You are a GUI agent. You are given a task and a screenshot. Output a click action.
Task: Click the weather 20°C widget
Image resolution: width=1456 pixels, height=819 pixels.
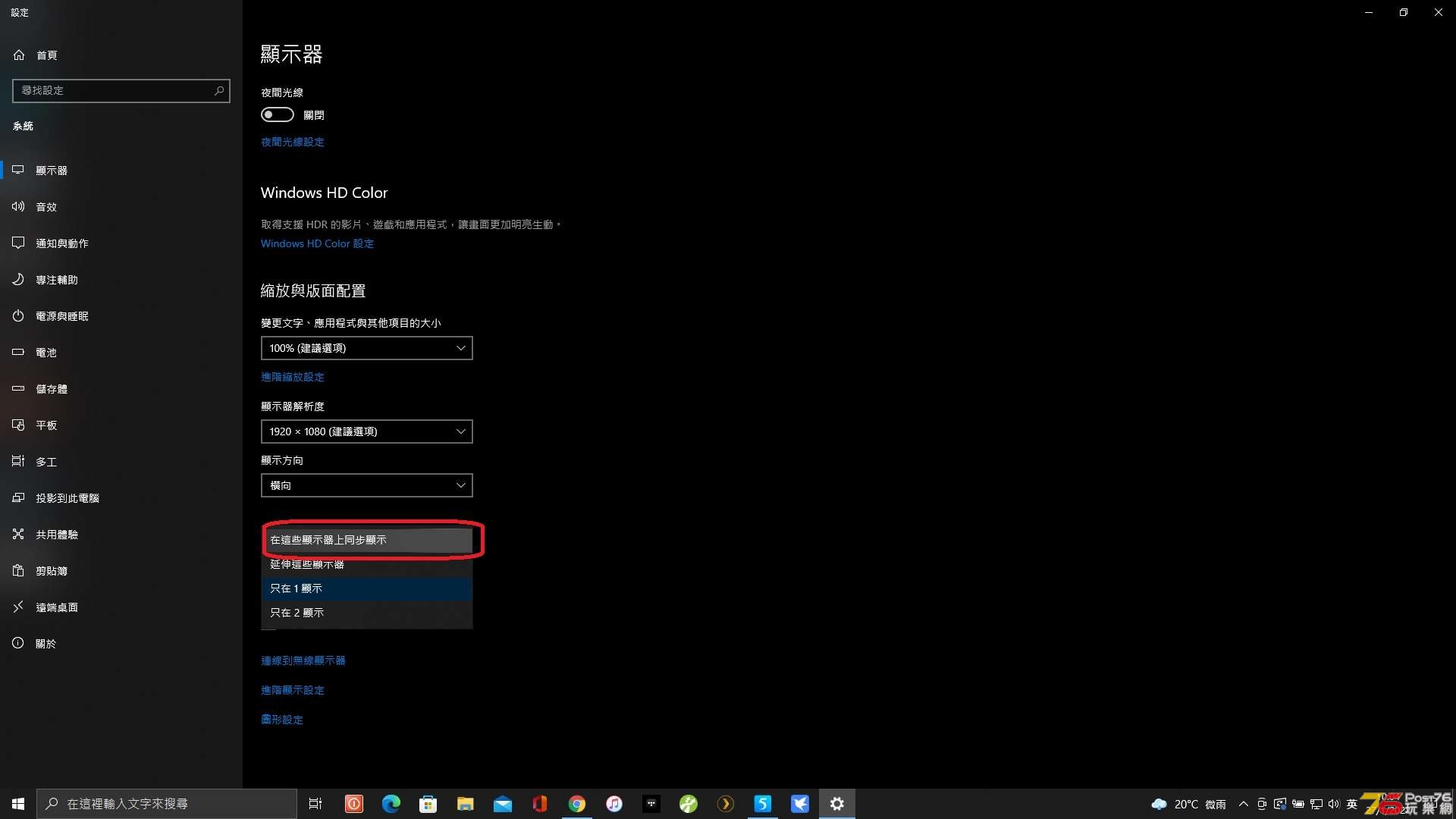pyautogui.click(x=1188, y=804)
